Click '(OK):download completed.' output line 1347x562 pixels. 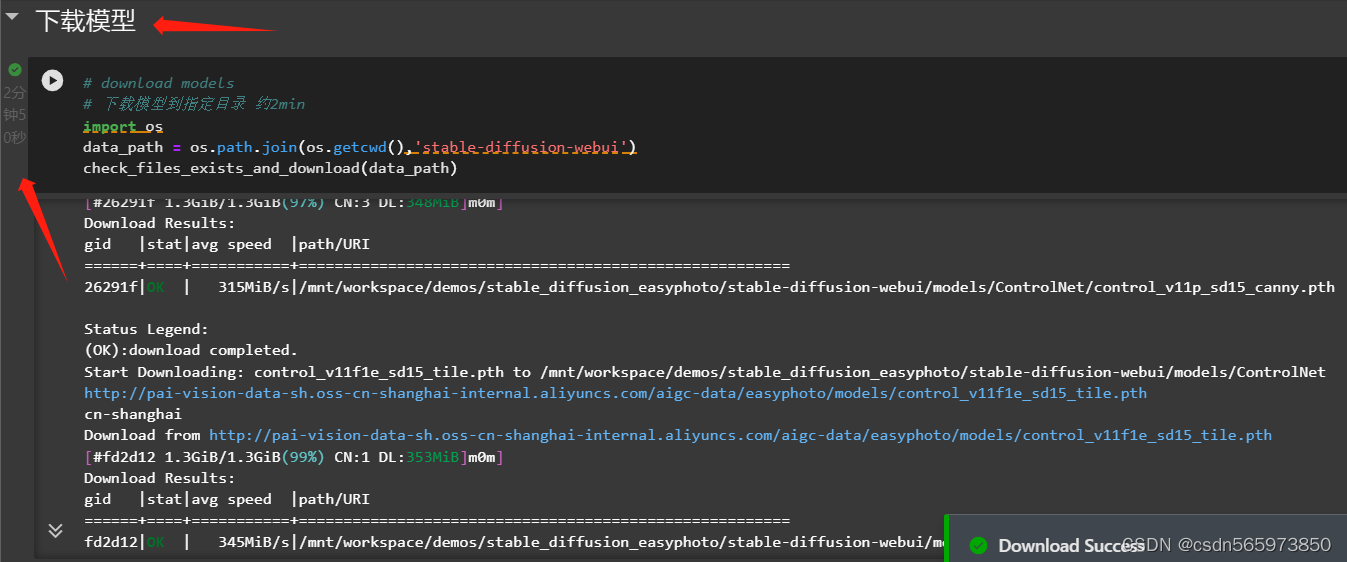pos(191,350)
